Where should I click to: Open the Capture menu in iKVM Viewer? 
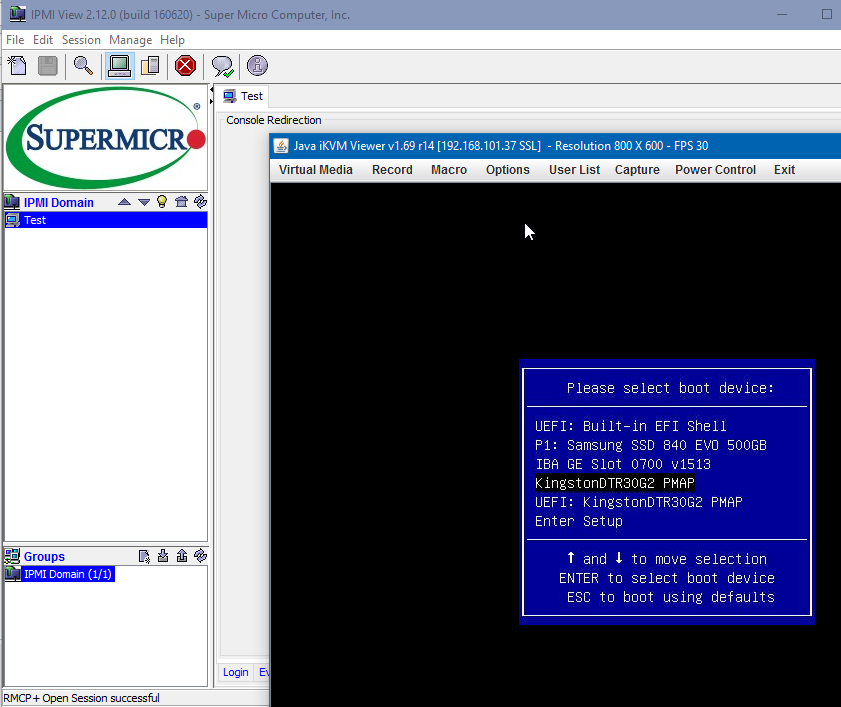pos(637,170)
